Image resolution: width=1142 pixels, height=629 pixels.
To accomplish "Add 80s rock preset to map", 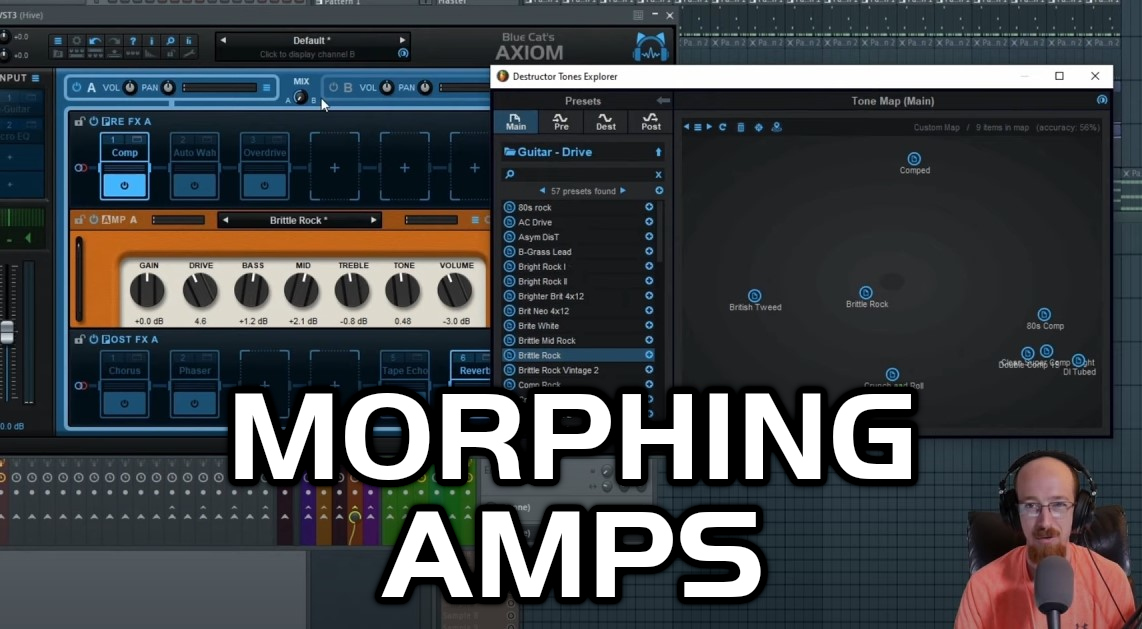I will click(x=649, y=207).
